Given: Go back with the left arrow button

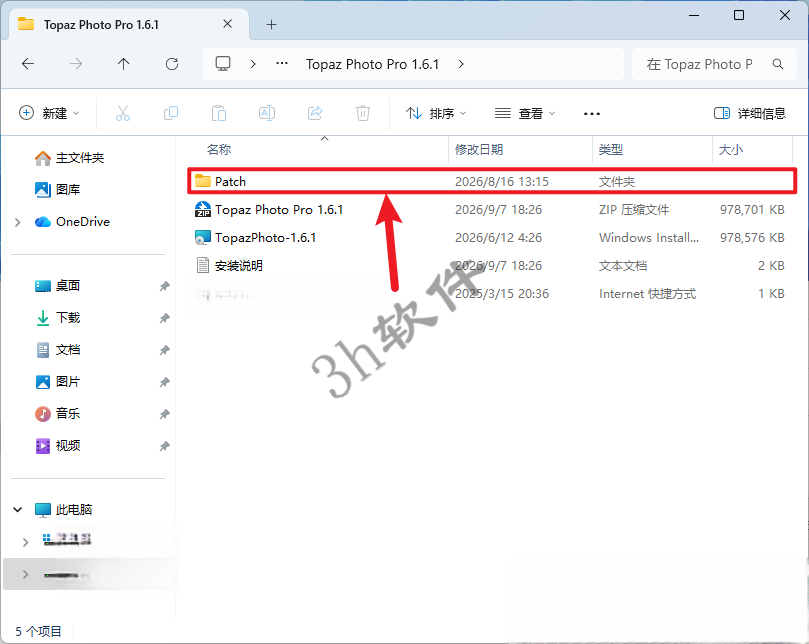Looking at the screenshot, I should click(x=28, y=64).
